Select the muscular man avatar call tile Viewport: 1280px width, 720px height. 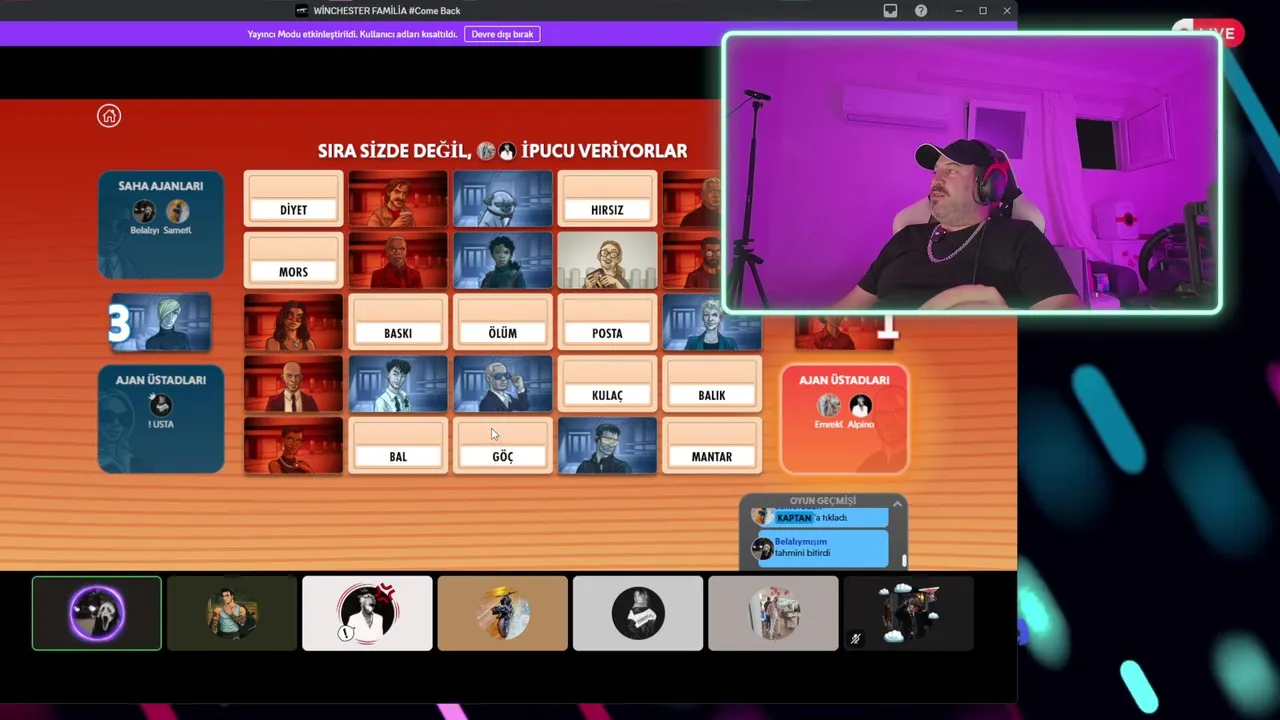tap(232, 613)
